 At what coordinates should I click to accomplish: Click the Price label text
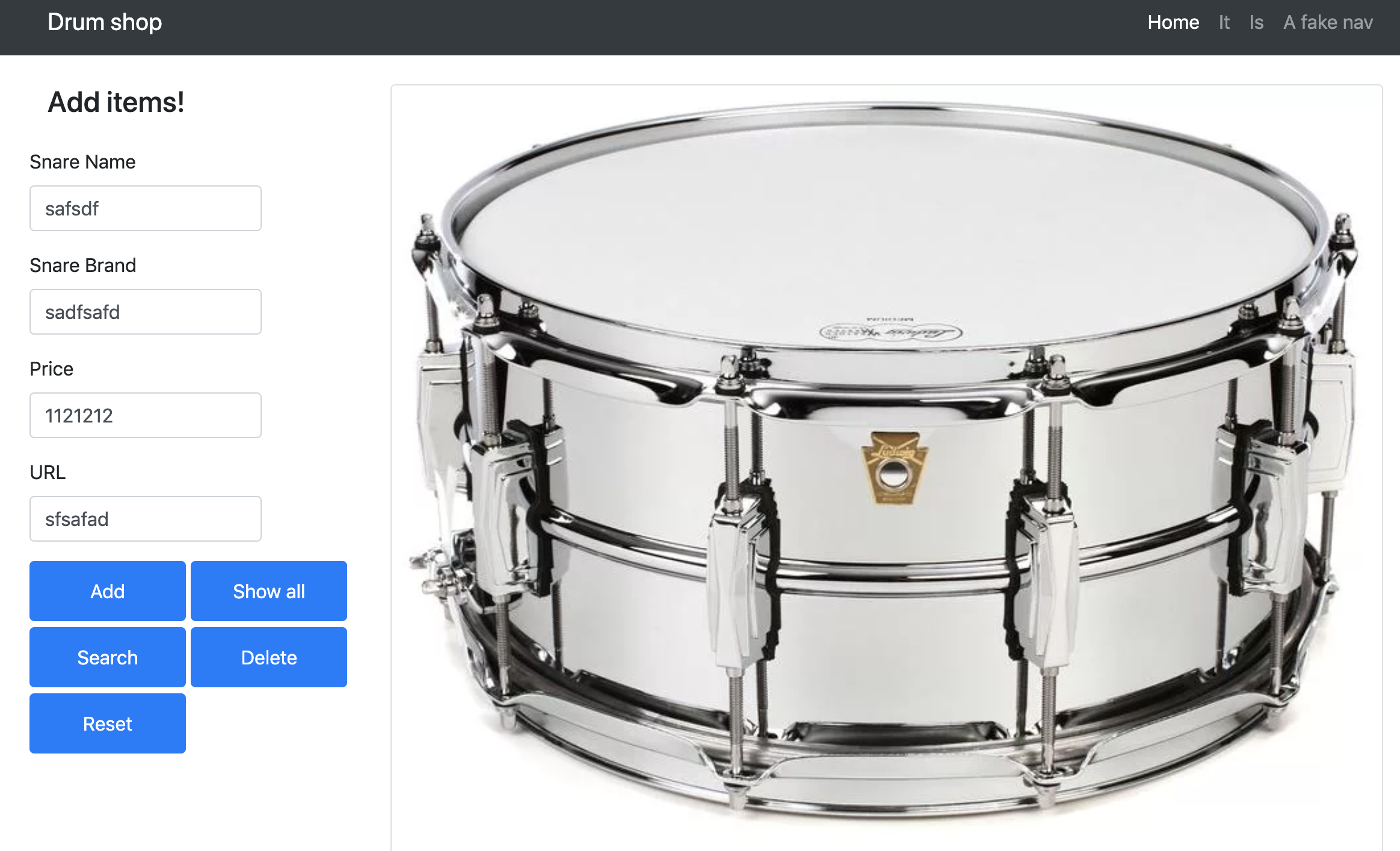click(x=52, y=369)
